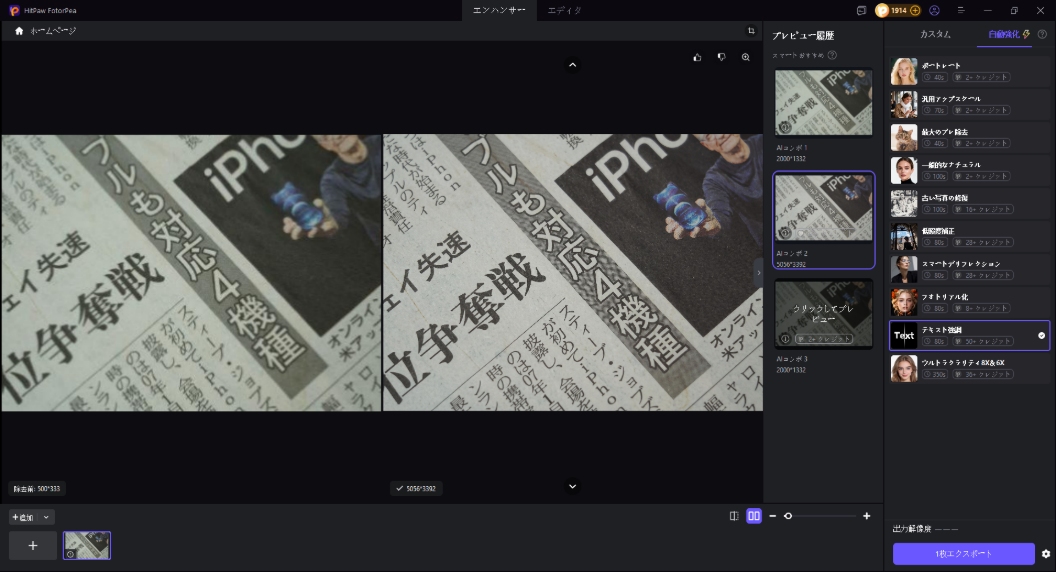Screen dimensions: 1056x572
Task: Click the help icon next to 自動強化 tab
Action: point(1042,34)
